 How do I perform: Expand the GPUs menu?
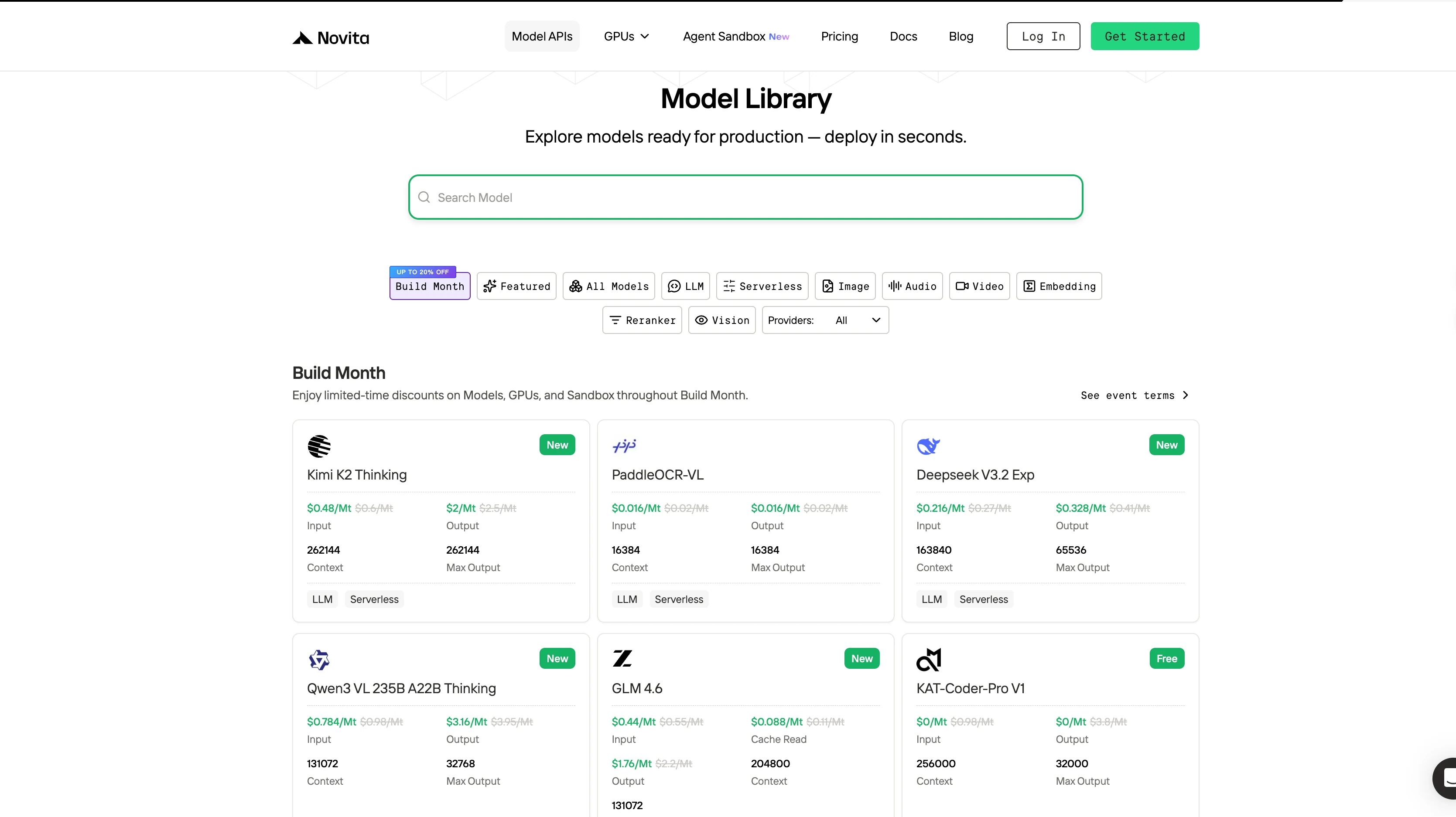click(626, 36)
